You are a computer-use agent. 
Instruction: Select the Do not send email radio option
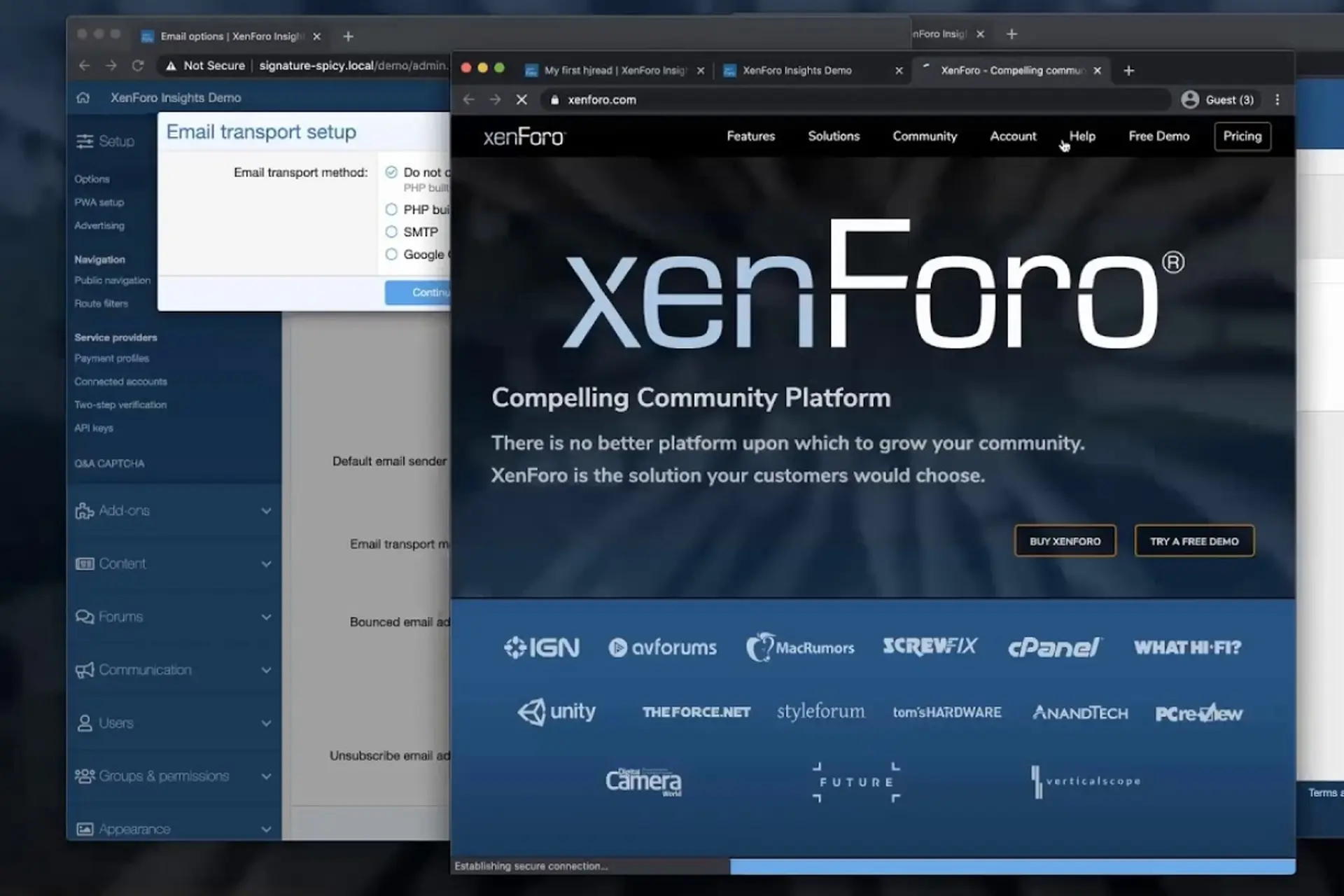(x=391, y=172)
